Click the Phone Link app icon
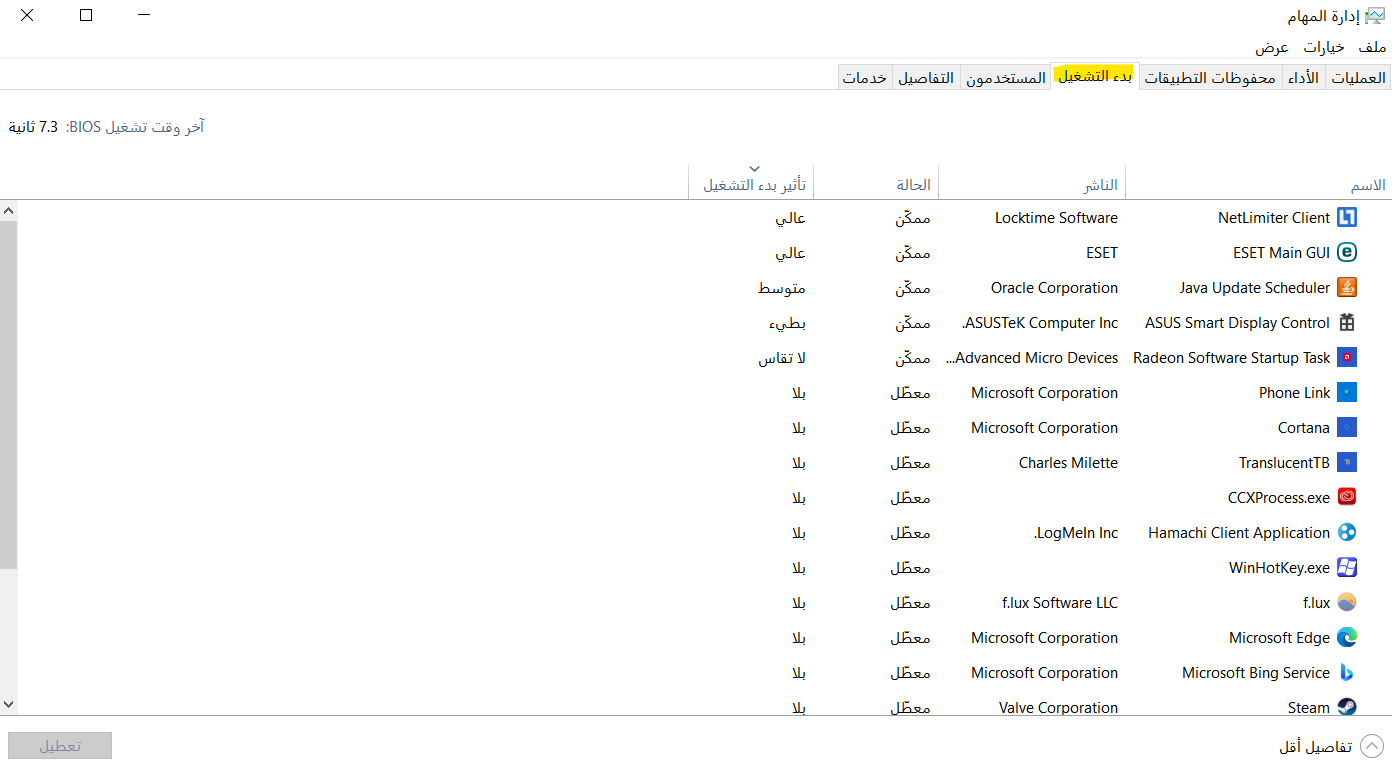The height and width of the screenshot is (773, 1392). click(x=1347, y=393)
